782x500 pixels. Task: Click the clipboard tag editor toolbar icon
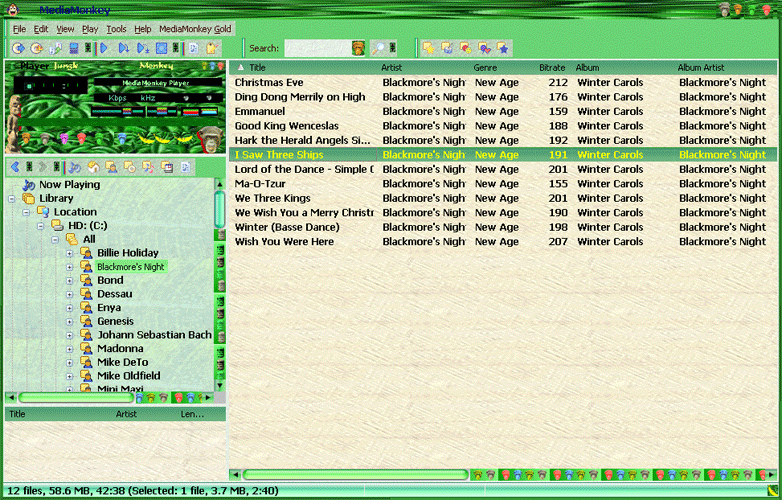tap(212, 48)
